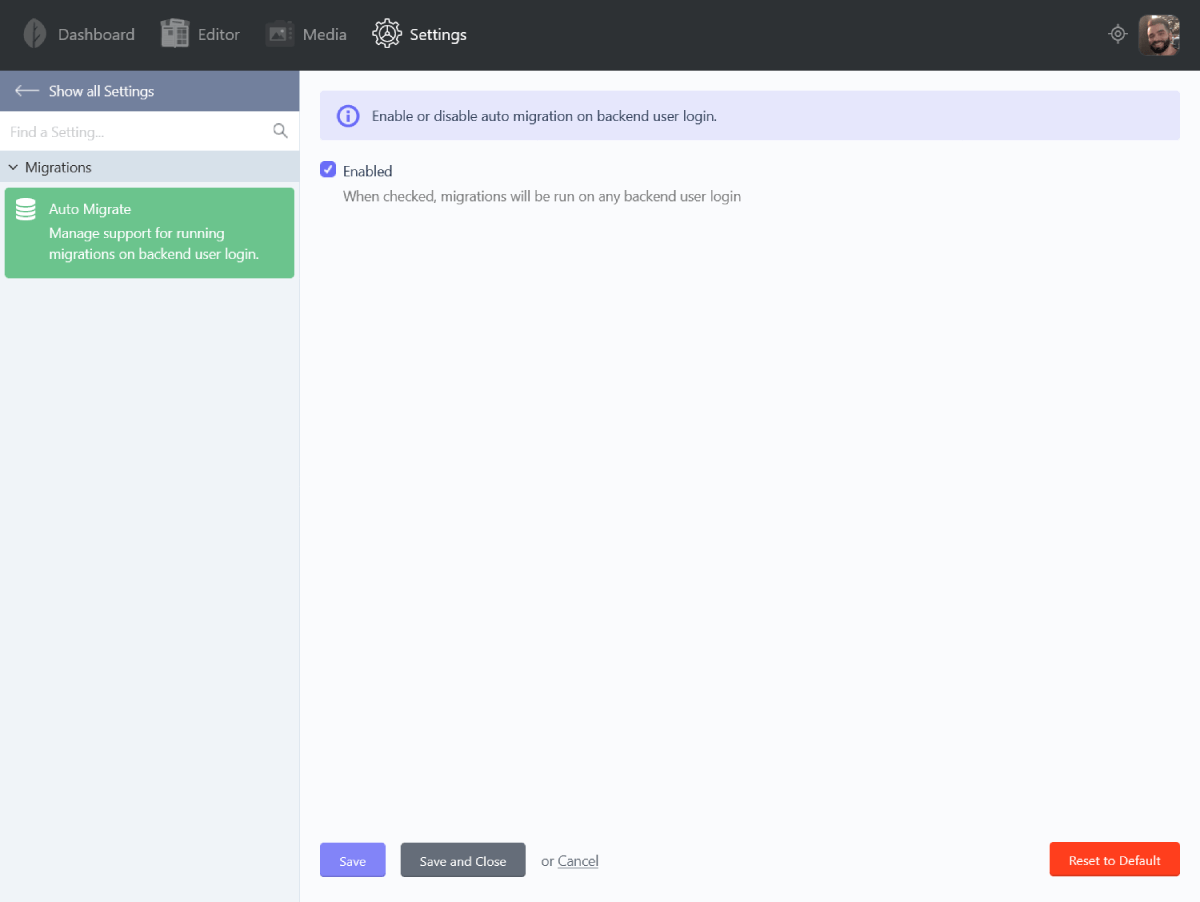The width and height of the screenshot is (1200, 902).
Task: Click Show all Settings link text
Action: (102, 91)
